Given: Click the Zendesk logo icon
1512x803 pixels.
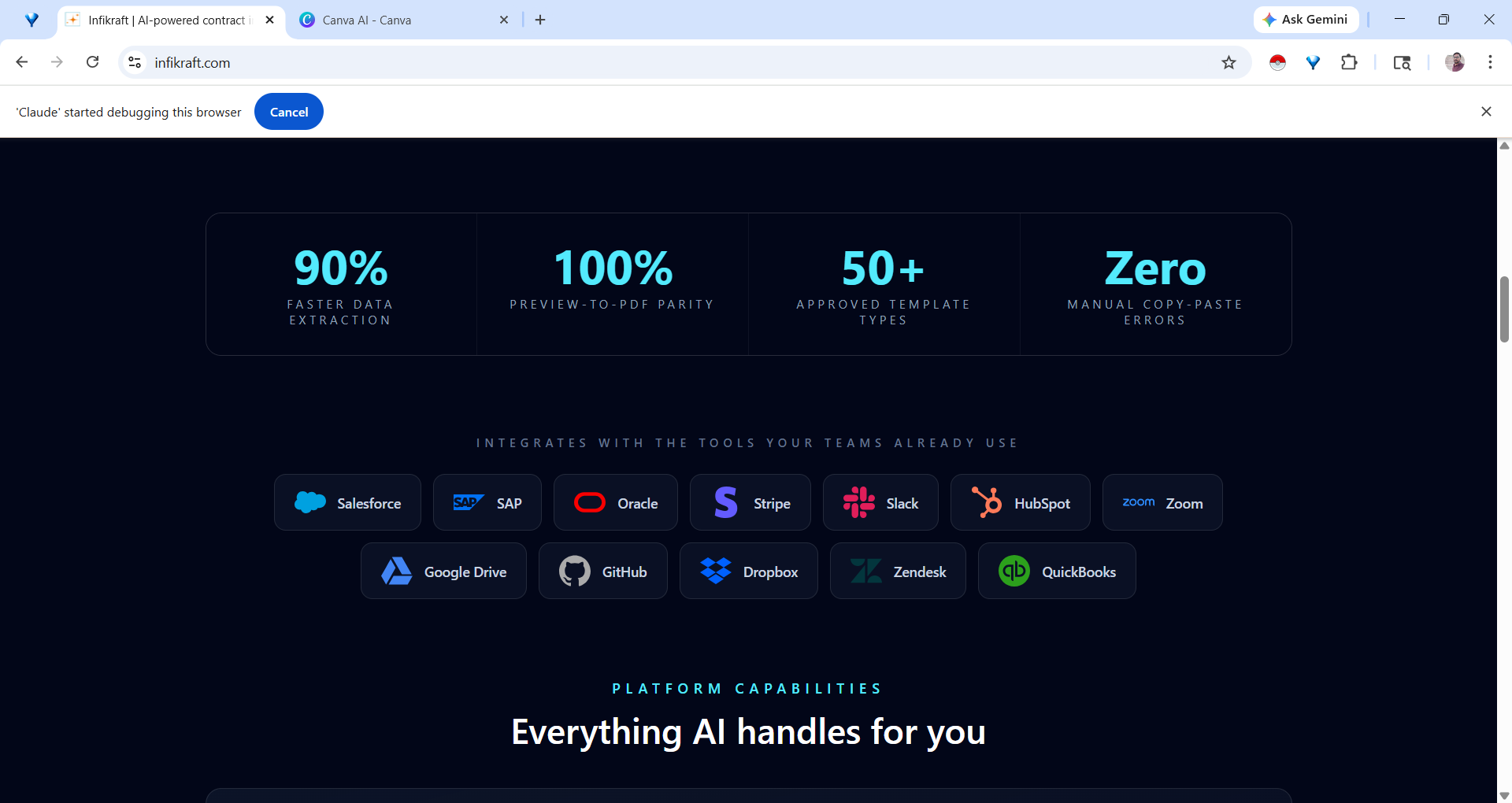Looking at the screenshot, I should coord(866,571).
